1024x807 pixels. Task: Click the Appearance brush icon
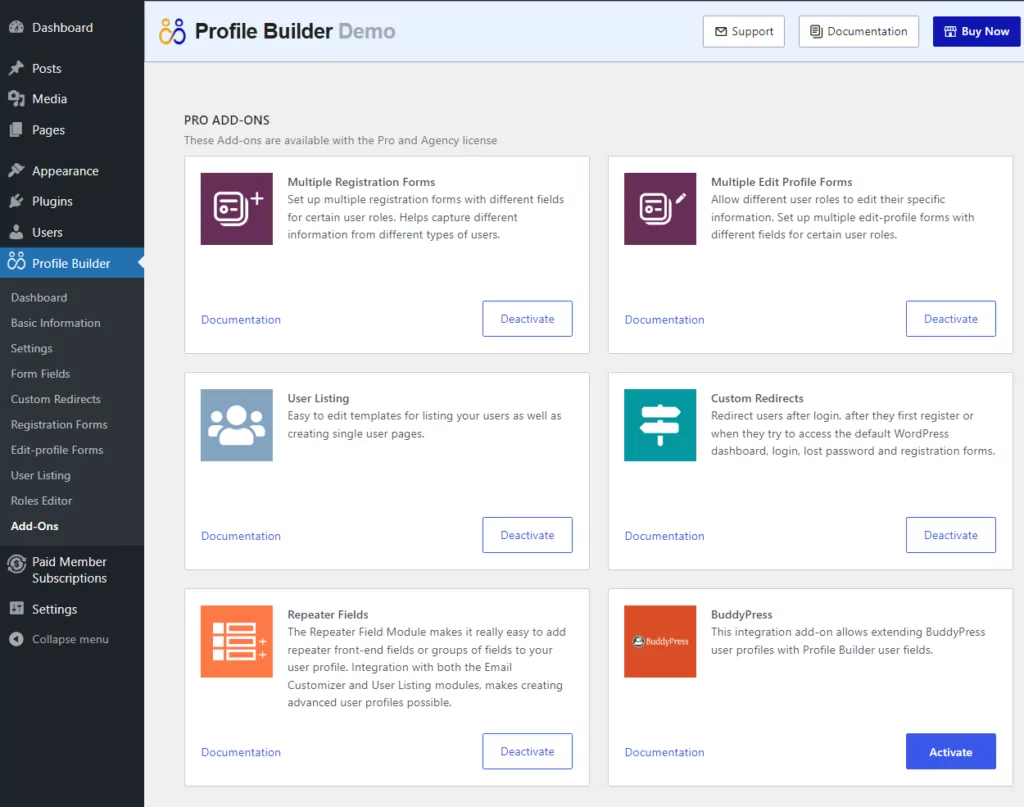[x=16, y=170]
